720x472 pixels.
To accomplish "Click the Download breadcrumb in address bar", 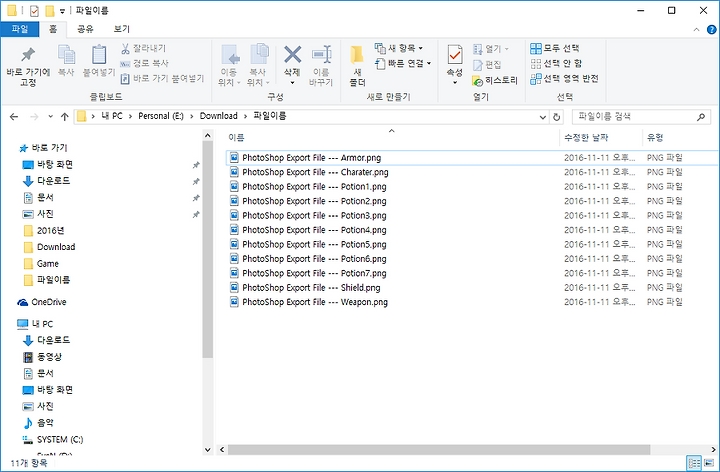I will coord(219,116).
